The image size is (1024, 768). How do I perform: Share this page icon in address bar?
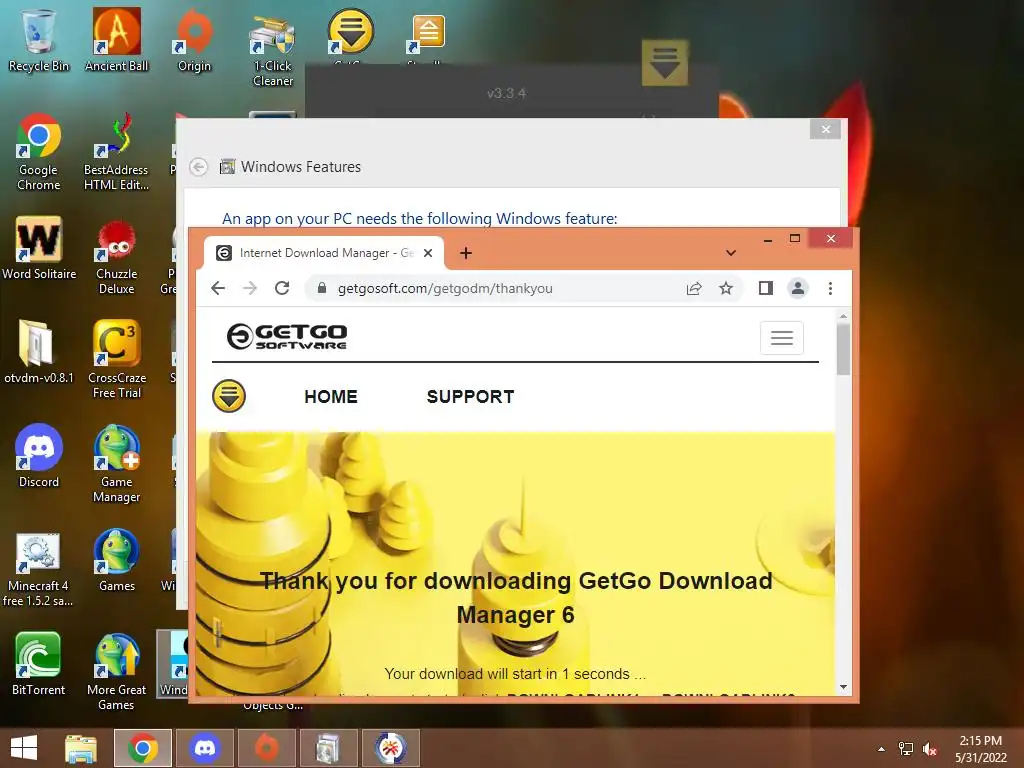click(694, 288)
